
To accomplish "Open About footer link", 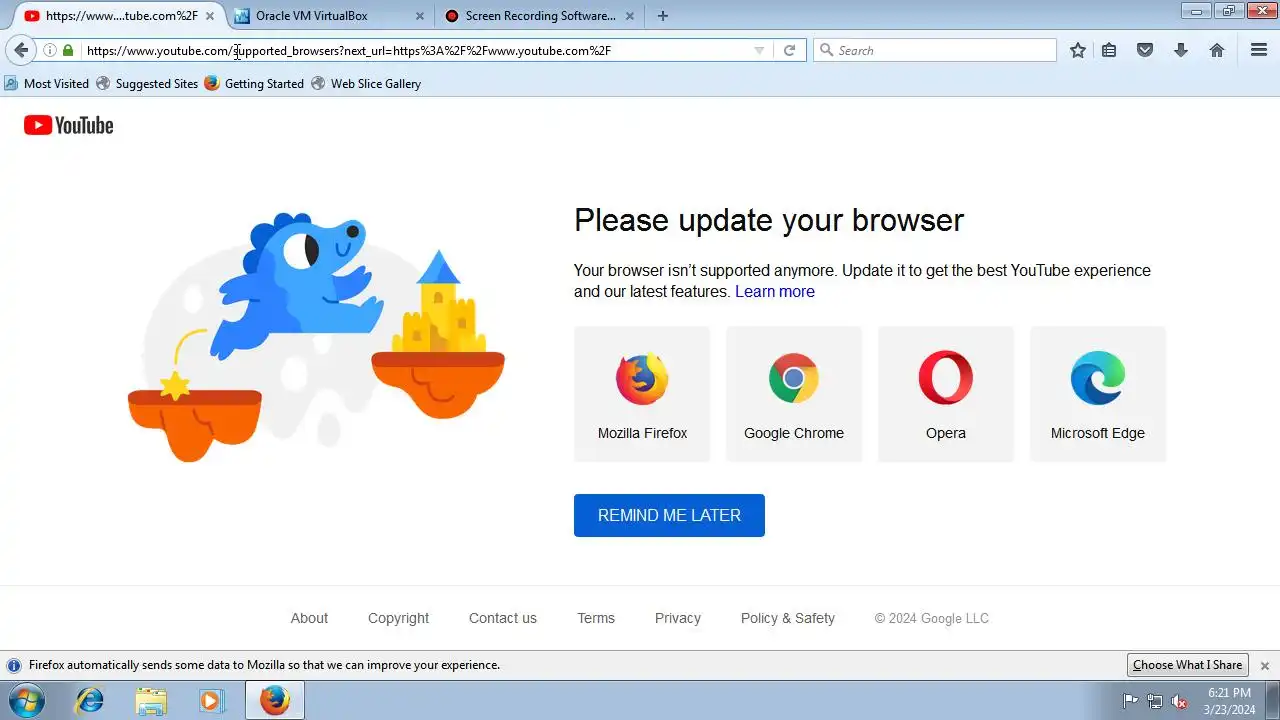I will coord(309,618).
